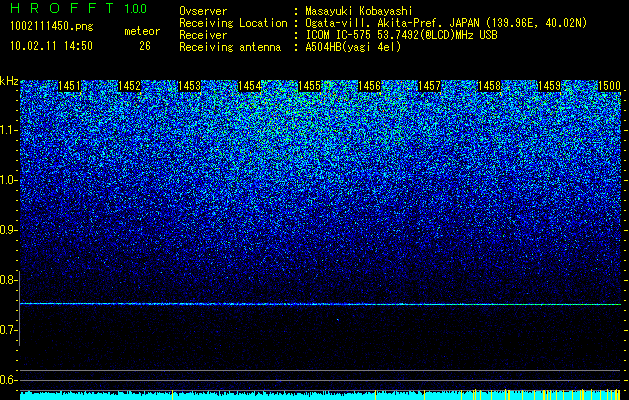
Task: Click the 1.1 kHz axis label
Action: pos(8,130)
